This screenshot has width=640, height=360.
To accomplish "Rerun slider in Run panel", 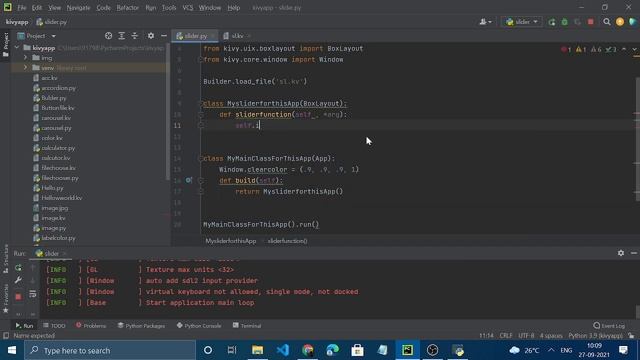I will (x=18, y=268).
